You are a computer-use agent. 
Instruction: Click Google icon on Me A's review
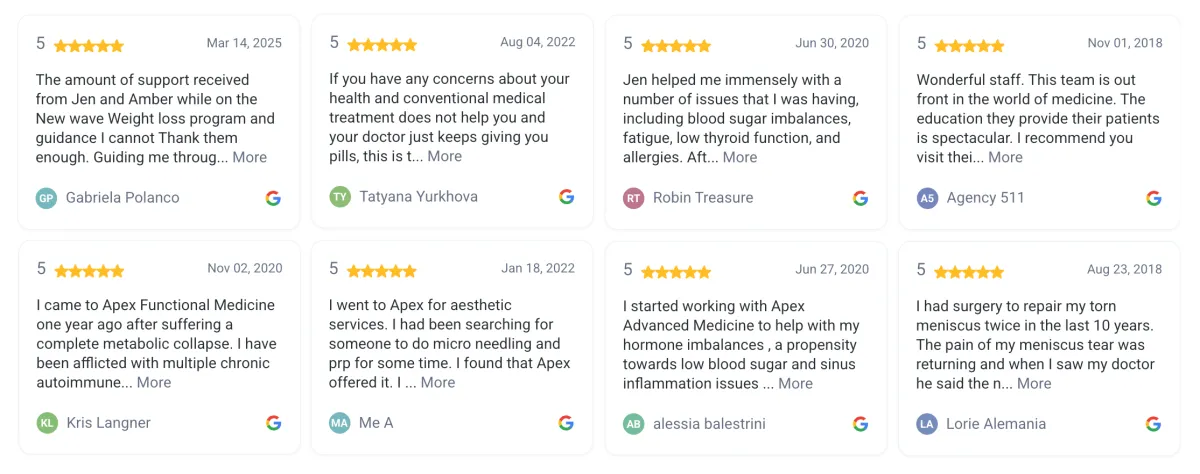(x=566, y=423)
